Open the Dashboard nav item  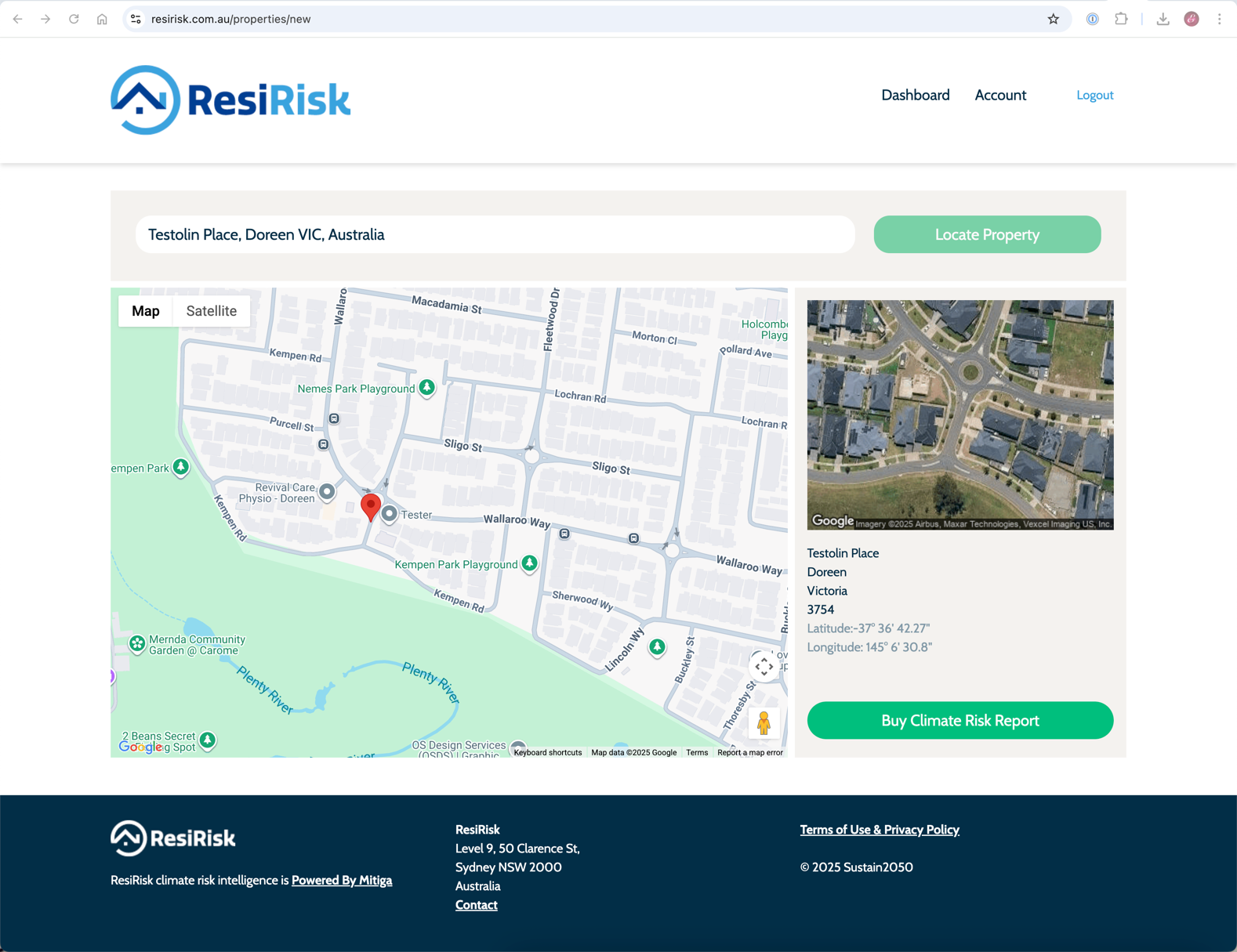(915, 95)
